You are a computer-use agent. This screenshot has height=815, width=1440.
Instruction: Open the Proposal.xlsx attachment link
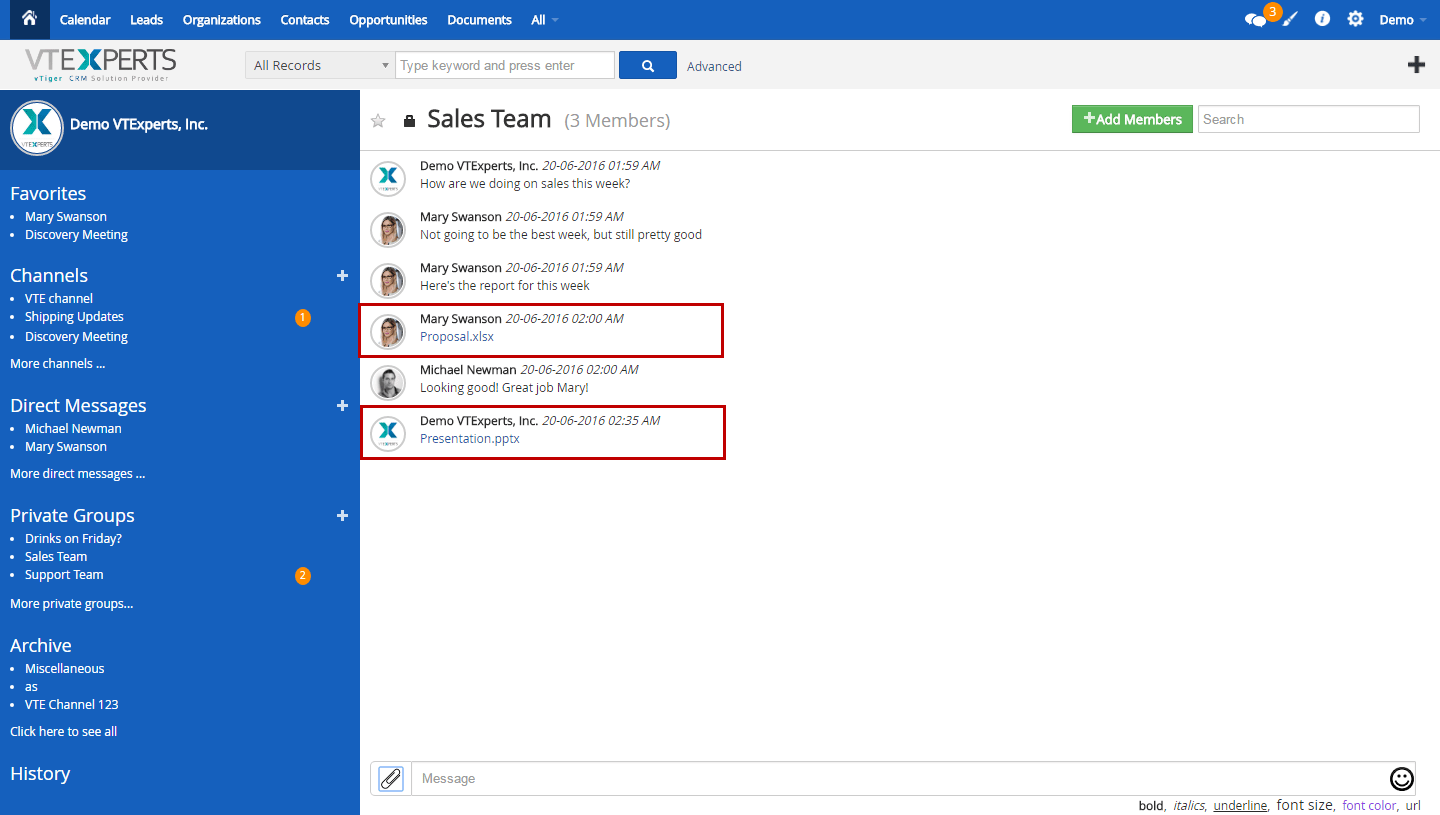(456, 336)
